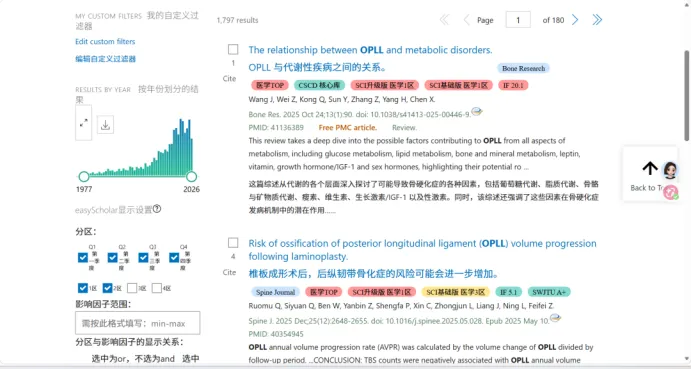Viewport: 692px width, 369px height.
Task: Click the small icon after Bone Res. citation
Action: click(477, 111)
